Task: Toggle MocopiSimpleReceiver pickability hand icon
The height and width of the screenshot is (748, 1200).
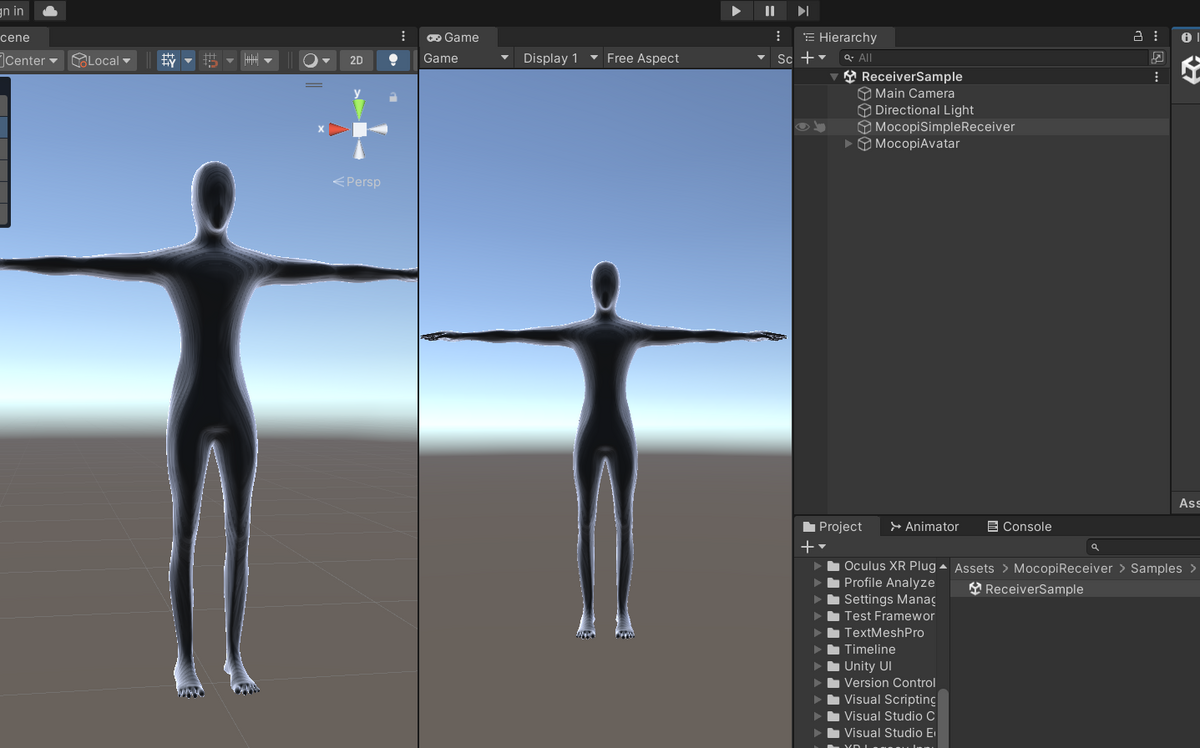Action: tap(819, 127)
